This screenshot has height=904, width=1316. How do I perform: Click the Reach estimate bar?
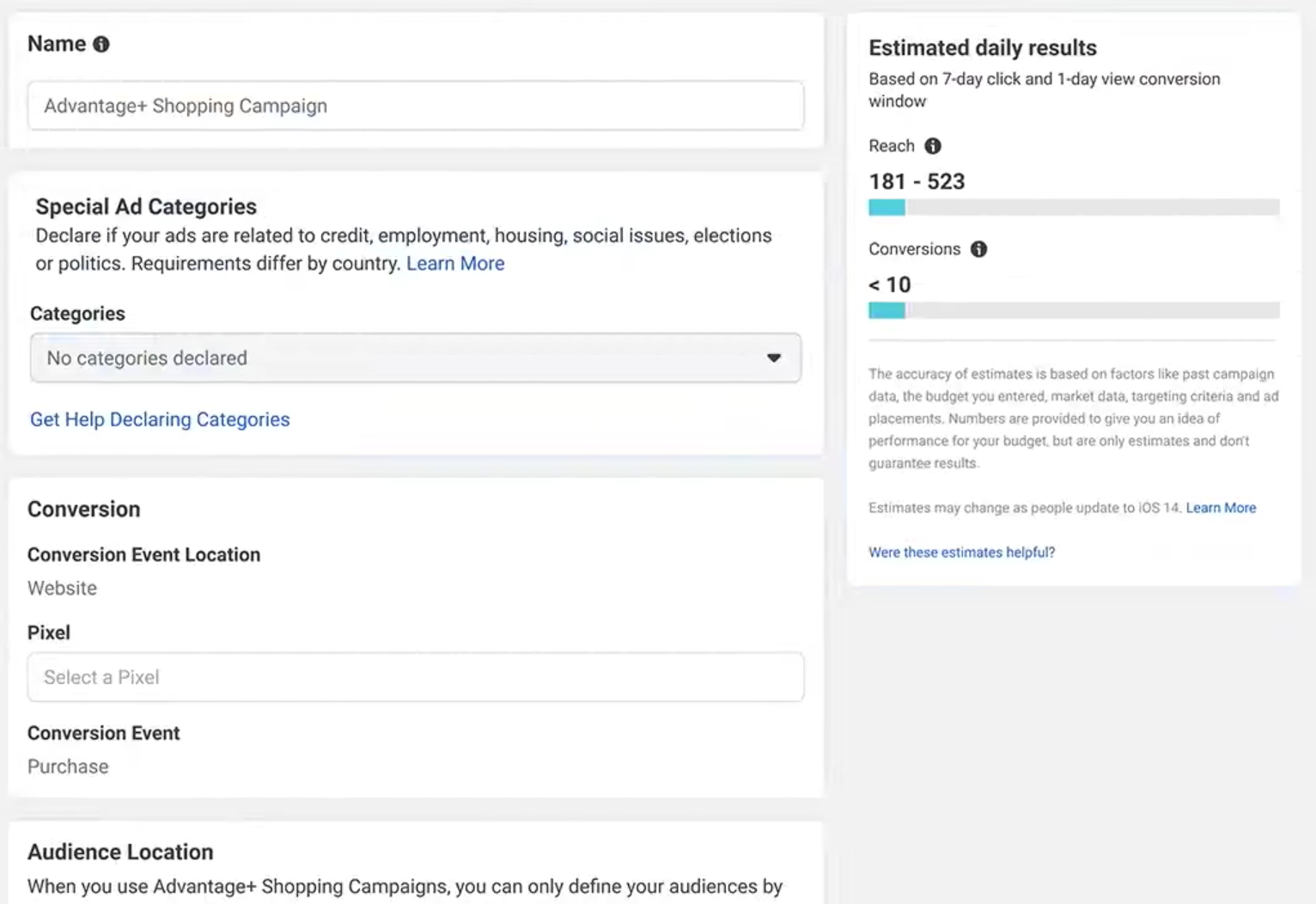1074,207
